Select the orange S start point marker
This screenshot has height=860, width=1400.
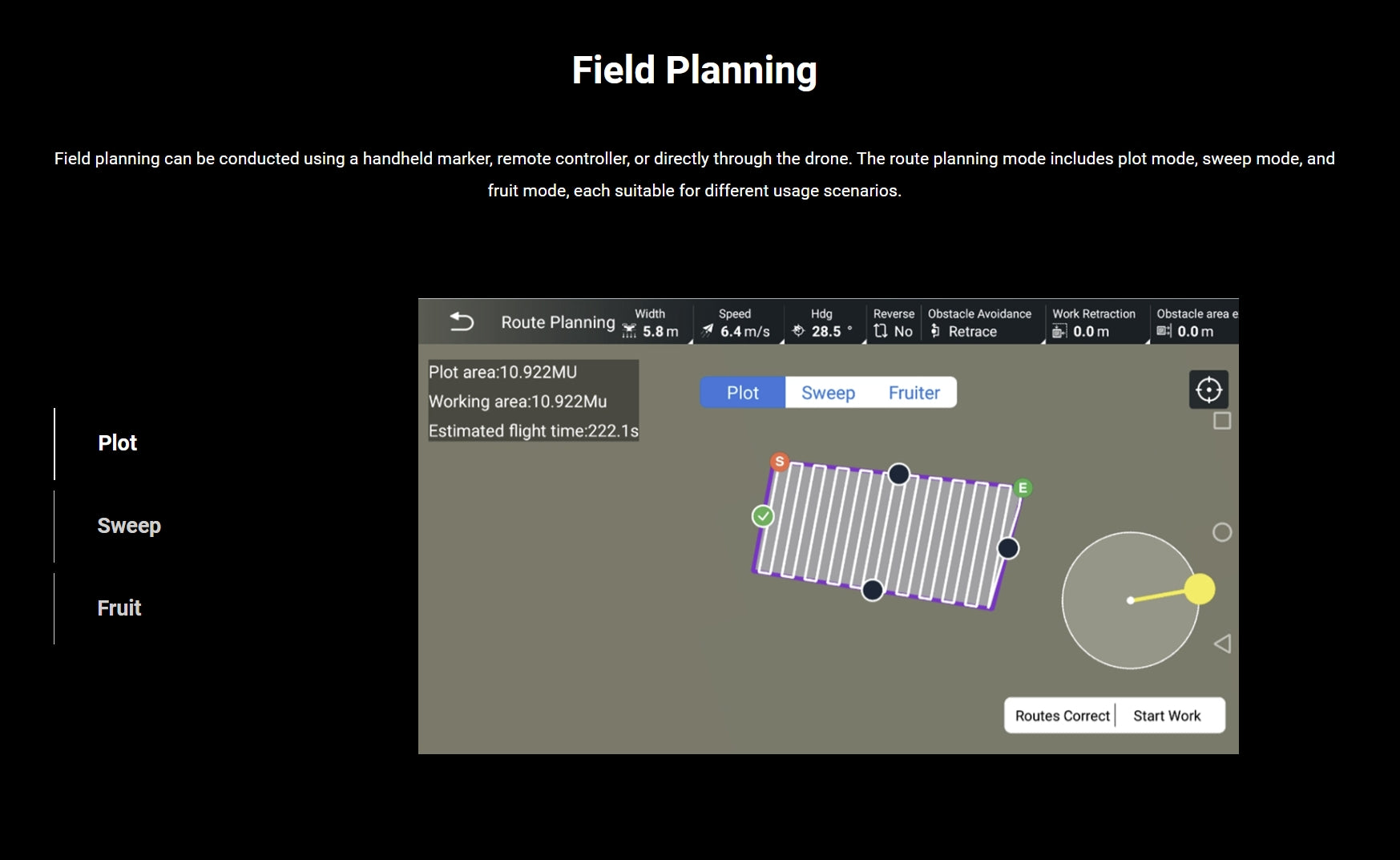point(778,462)
